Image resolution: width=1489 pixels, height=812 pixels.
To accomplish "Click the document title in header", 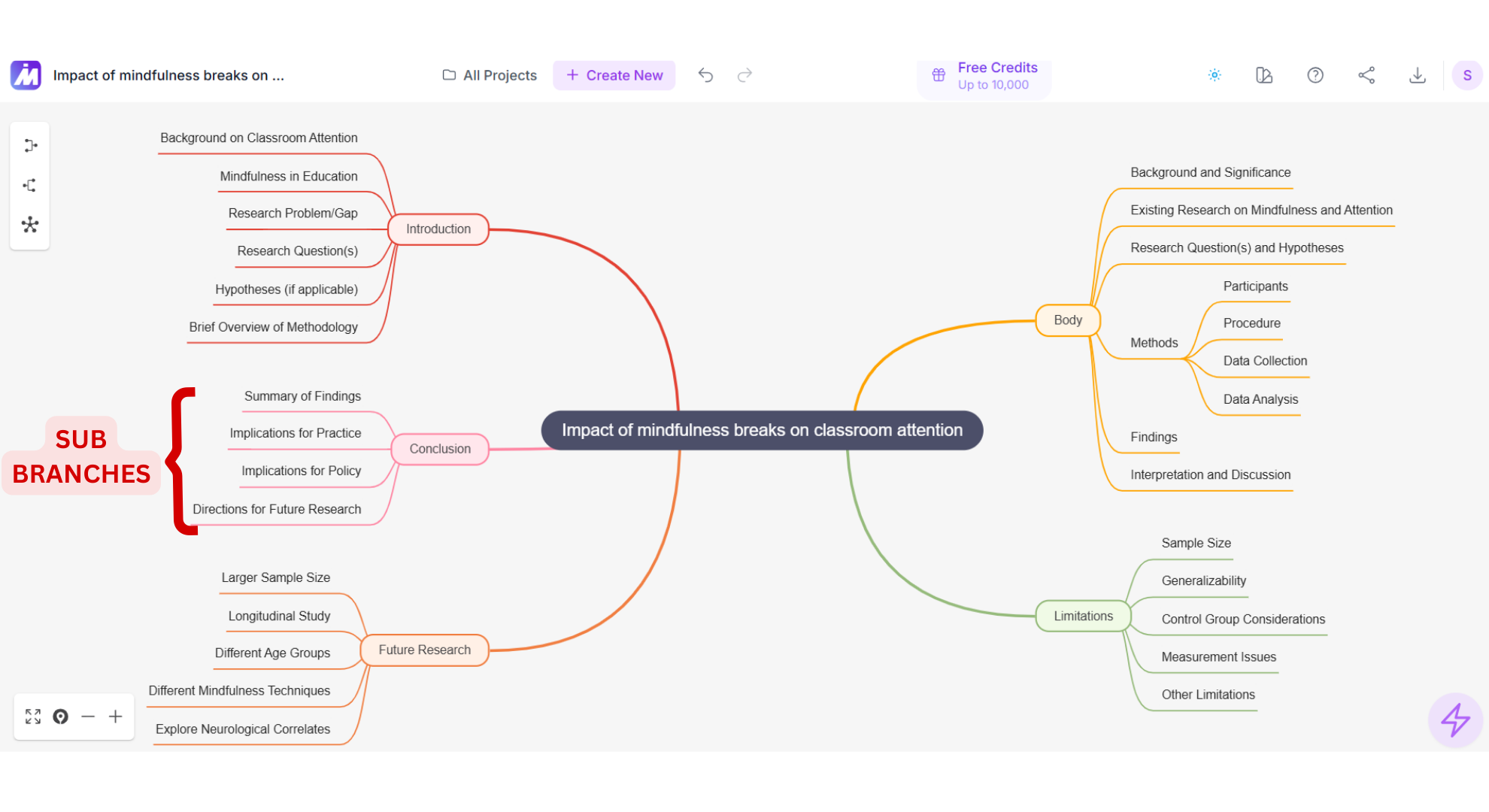I will [168, 75].
